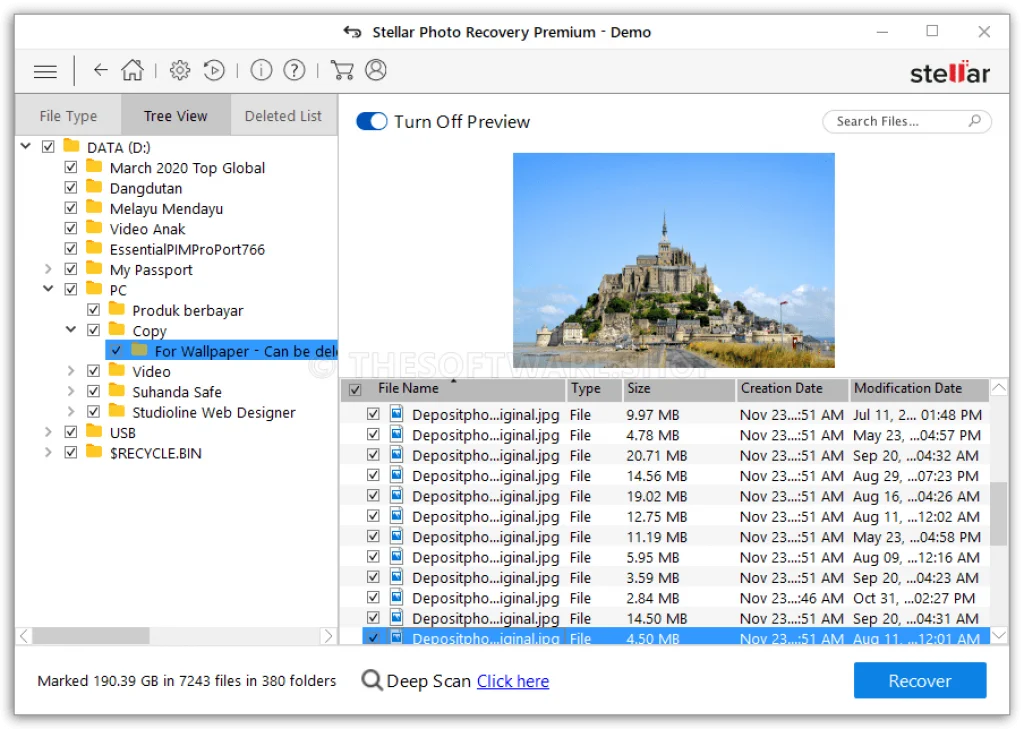Click the castle preview image
Screen dimensions: 1024x729
(x=673, y=260)
